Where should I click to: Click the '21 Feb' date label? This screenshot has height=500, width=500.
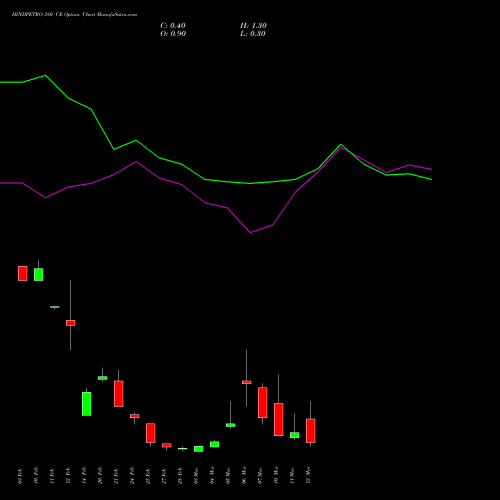116,476
